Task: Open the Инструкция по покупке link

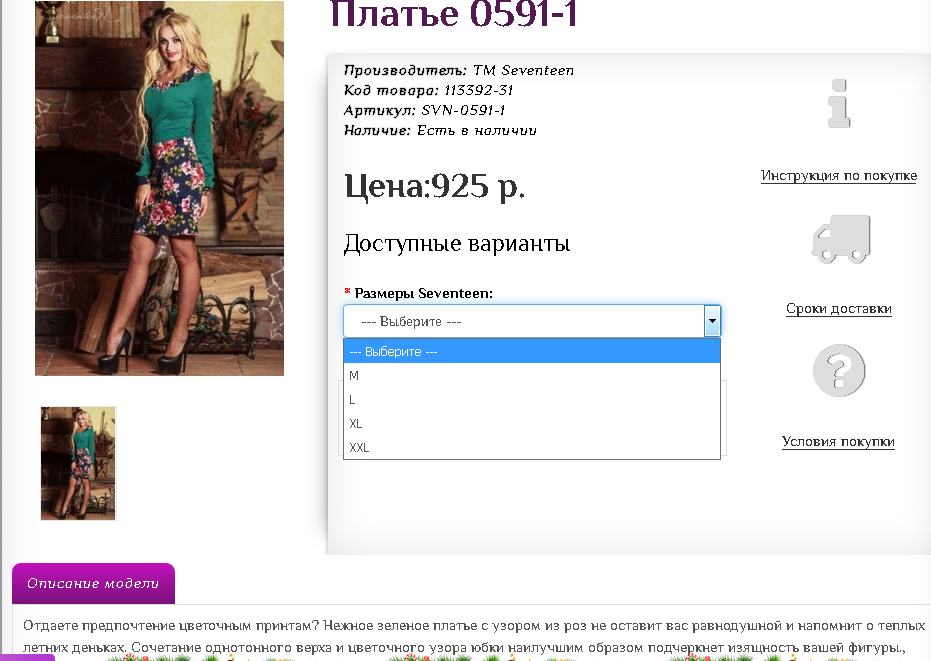Action: point(838,176)
